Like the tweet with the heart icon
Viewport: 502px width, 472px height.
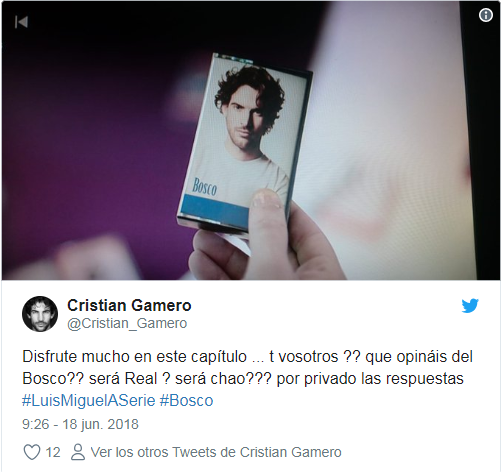coord(32,452)
